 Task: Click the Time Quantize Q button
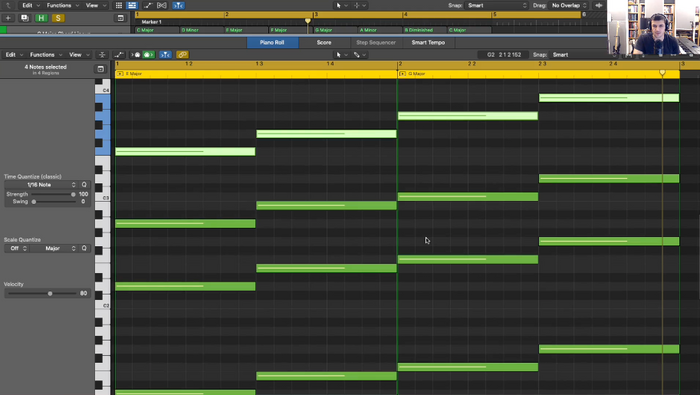click(84, 184)
